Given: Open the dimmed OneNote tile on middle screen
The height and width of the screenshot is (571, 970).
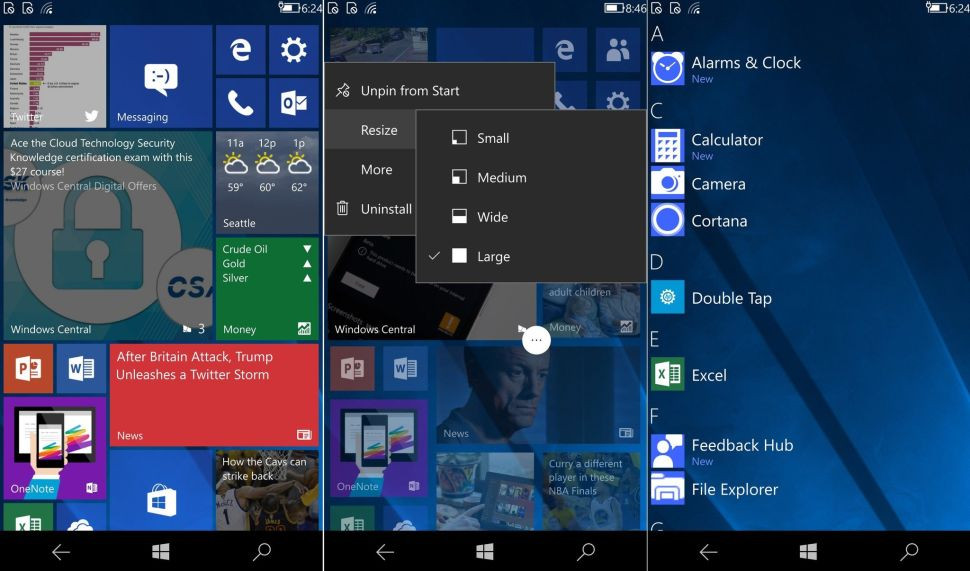Looking at the screenshot, I should [x=379, y=448].
